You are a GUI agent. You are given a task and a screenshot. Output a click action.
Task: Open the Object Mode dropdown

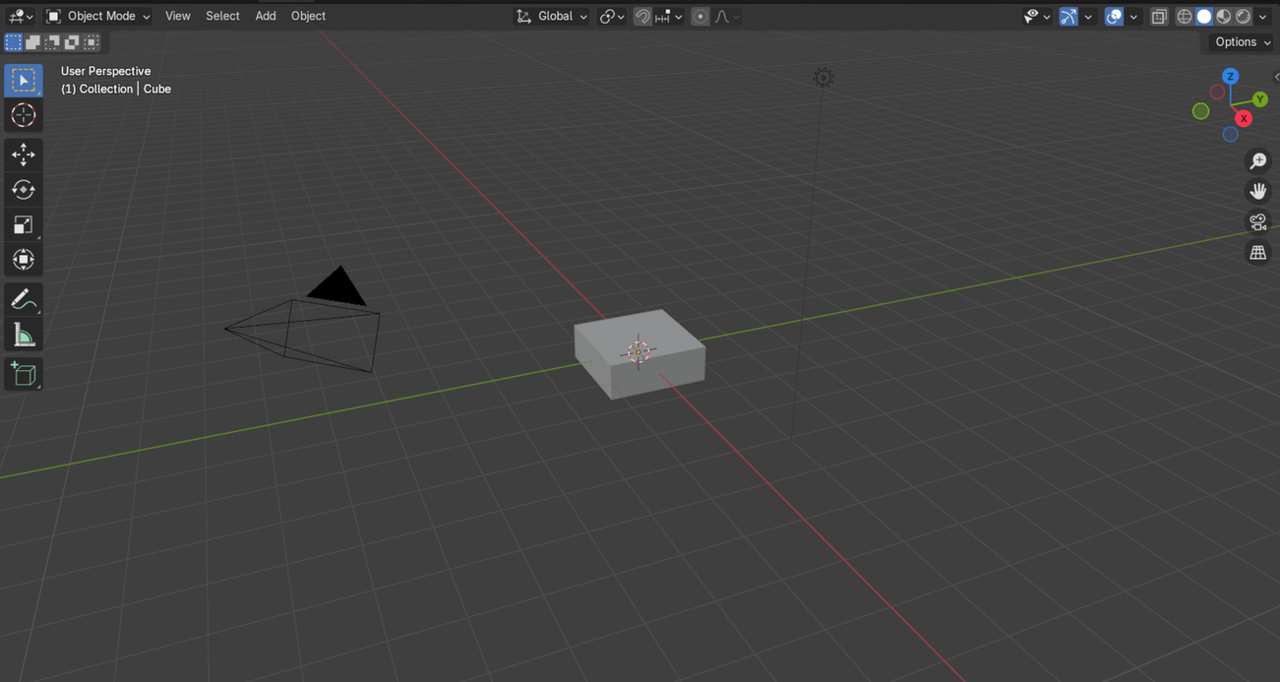(x=98, y=16)
